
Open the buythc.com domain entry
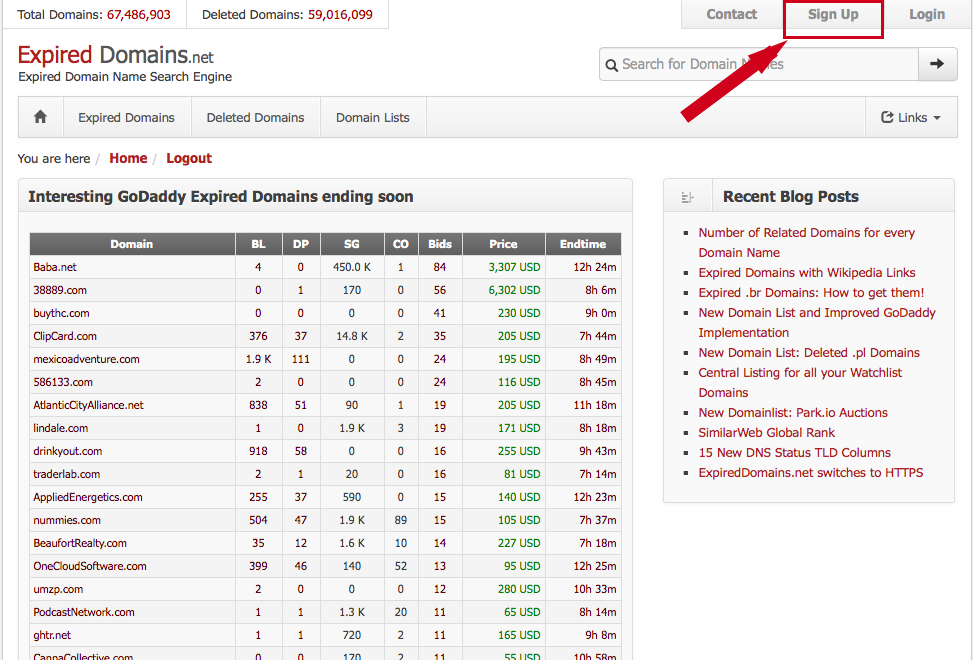point(61,313)
